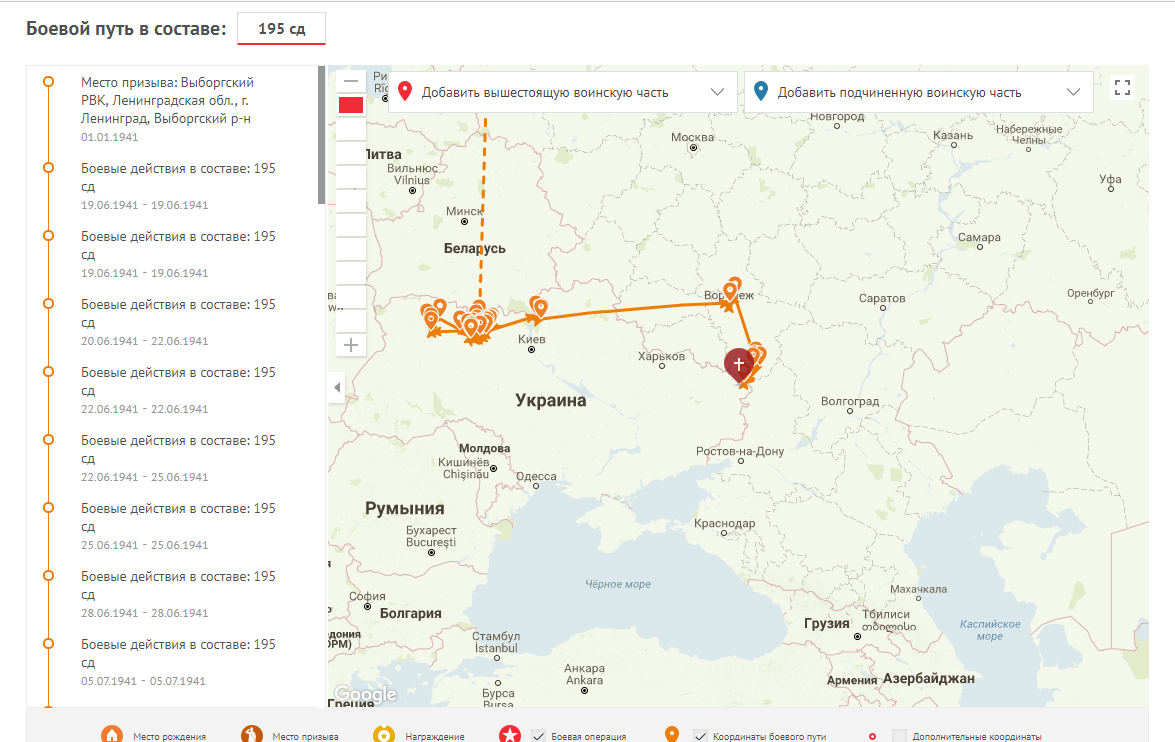Click the orange pin Координаты боевого пути icon
Screen dimensions: 1175x742
point(672,735)
